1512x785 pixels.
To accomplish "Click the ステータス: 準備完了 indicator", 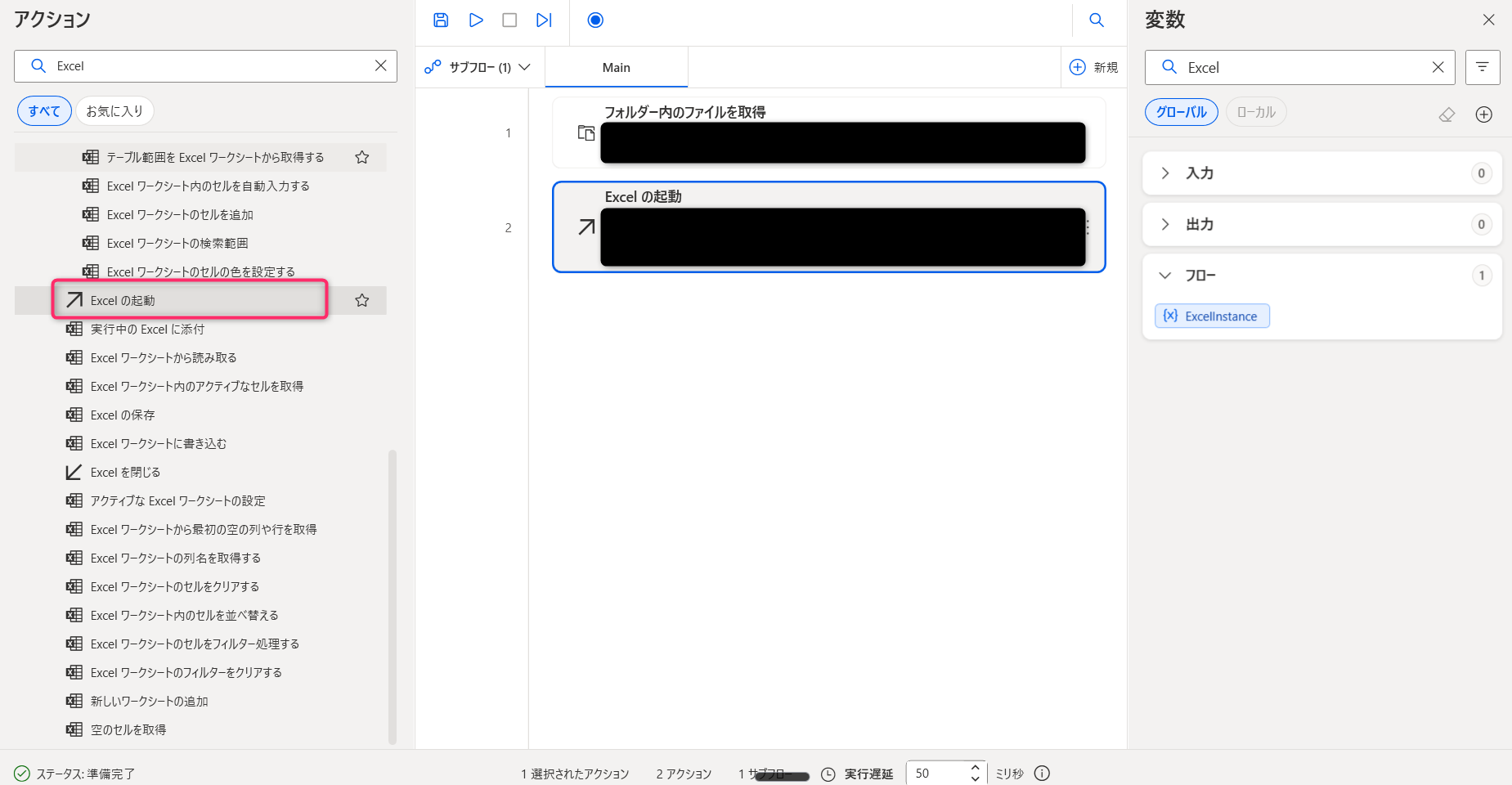I will click(x=74, y=774).
